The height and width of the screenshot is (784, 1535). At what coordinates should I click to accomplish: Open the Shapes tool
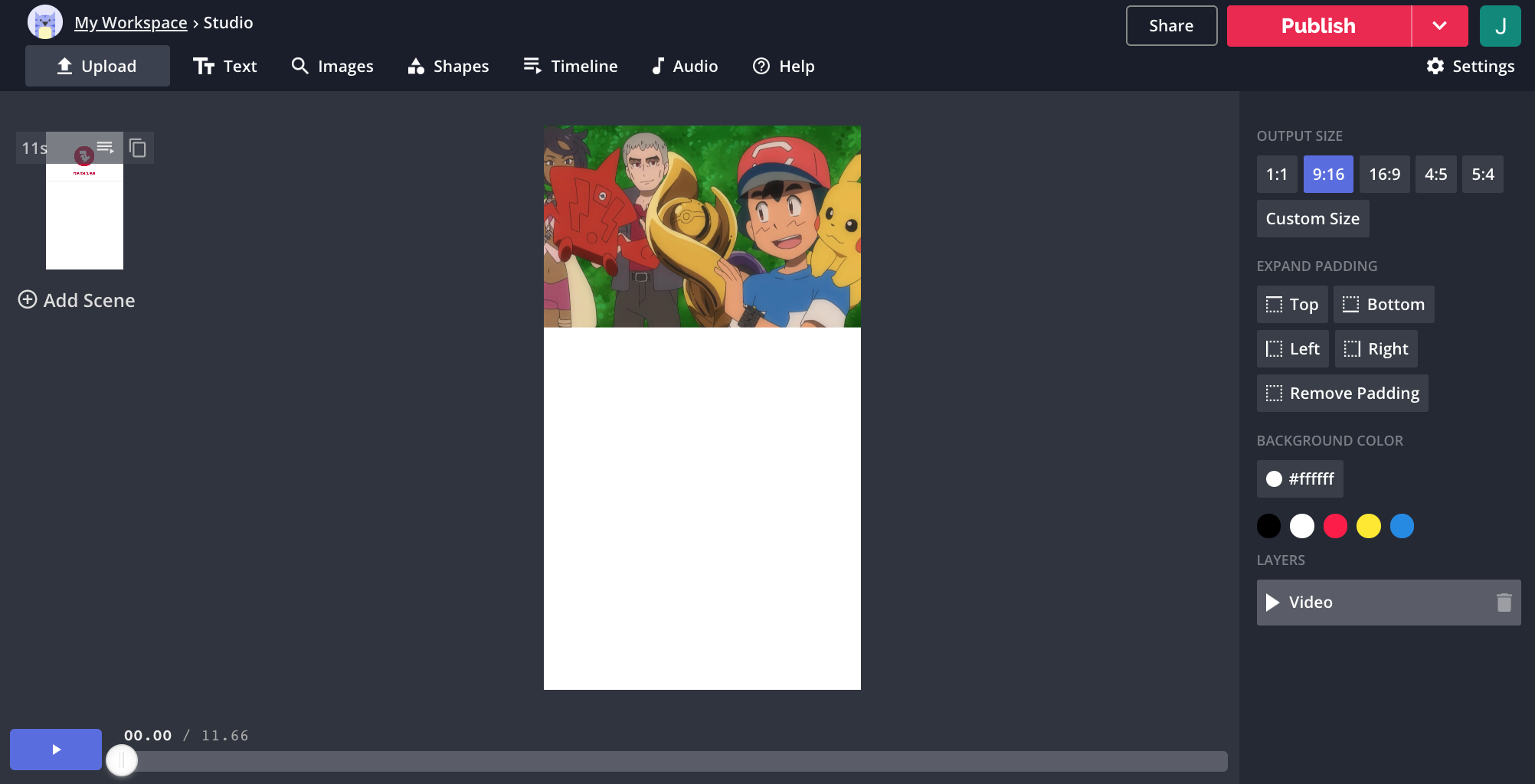point(448,67)
